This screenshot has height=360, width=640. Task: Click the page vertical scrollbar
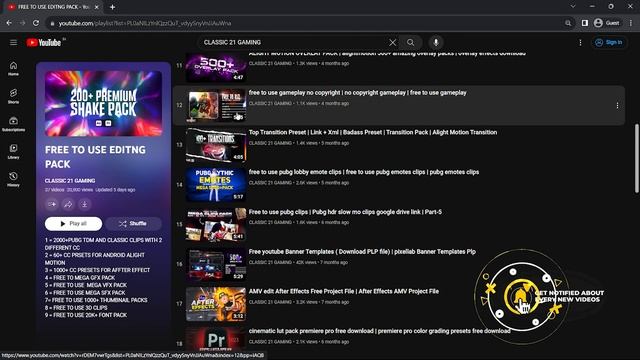point(636,159)
